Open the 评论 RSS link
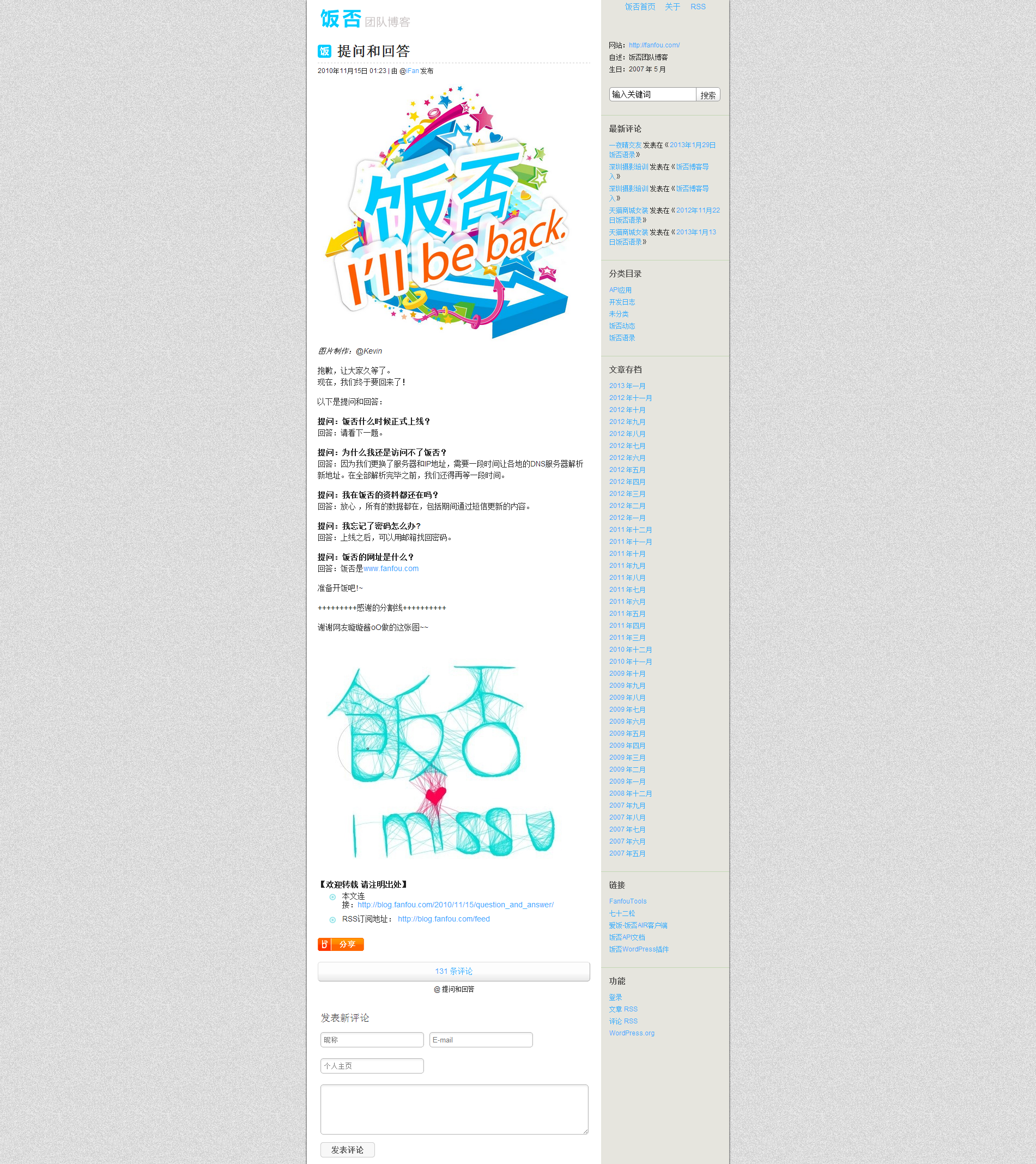 coord(623,1021)
